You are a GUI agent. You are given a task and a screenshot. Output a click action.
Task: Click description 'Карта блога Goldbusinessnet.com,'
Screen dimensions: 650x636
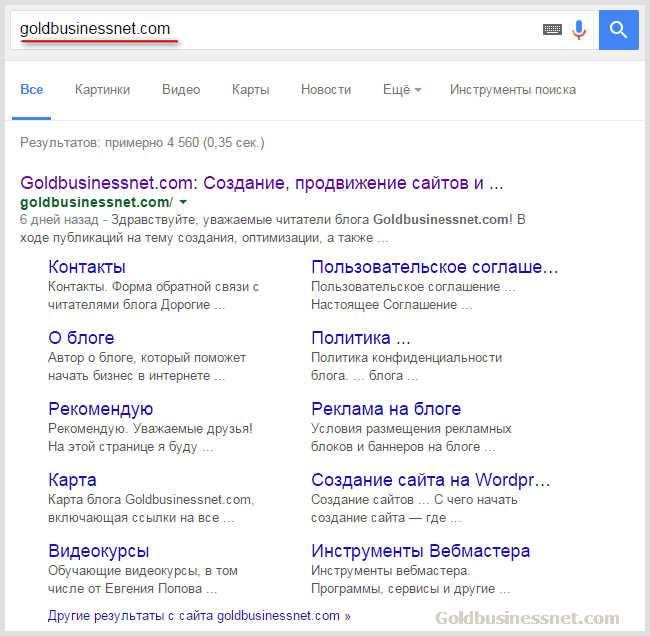[151, 499]
